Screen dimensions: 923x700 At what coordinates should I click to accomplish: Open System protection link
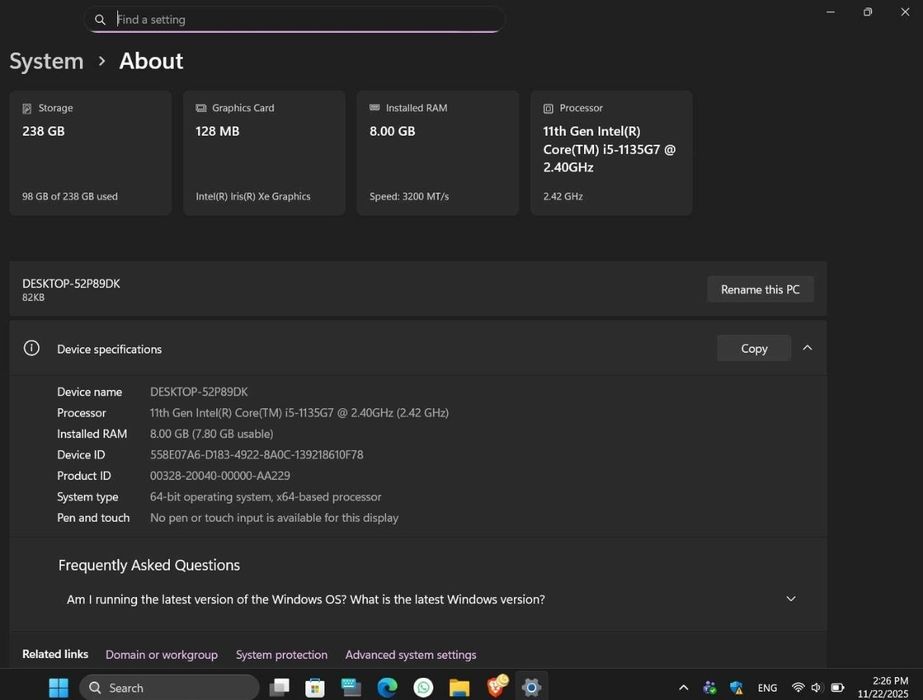(x=281, y=655)
